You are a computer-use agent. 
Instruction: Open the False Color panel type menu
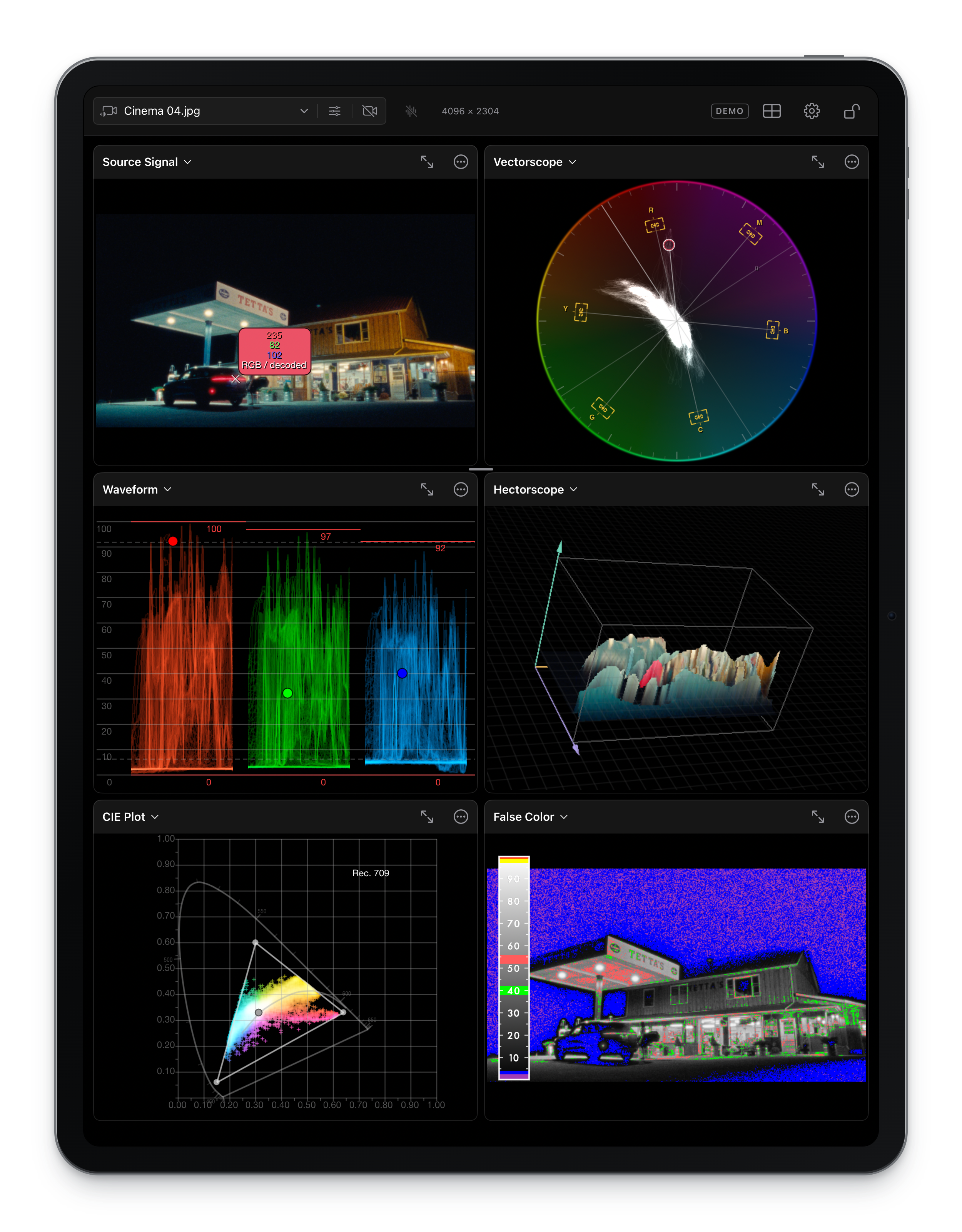click(x=530, y=817)
